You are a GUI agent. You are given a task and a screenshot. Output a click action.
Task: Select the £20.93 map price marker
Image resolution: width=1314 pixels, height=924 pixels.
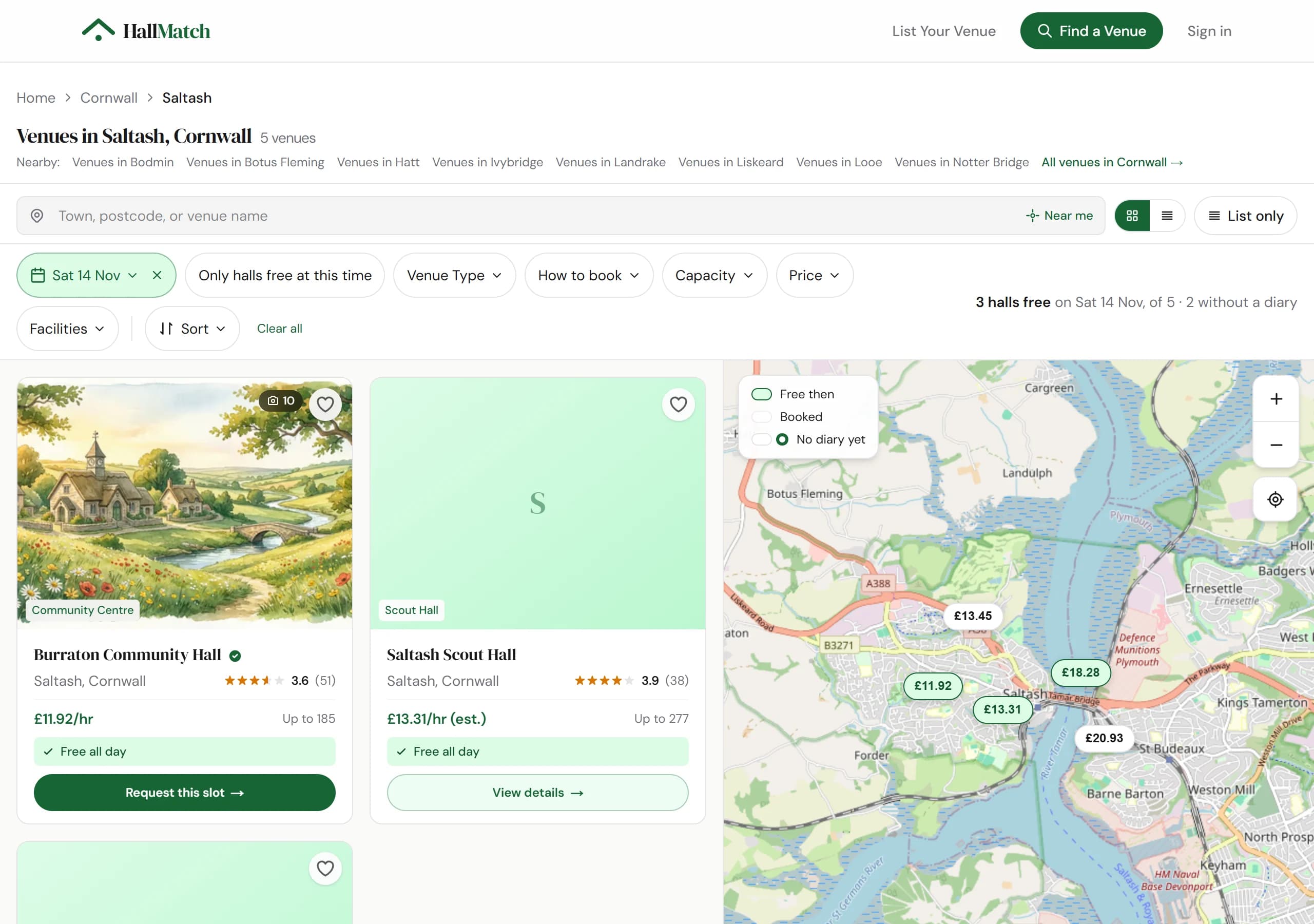(1104, 738)
